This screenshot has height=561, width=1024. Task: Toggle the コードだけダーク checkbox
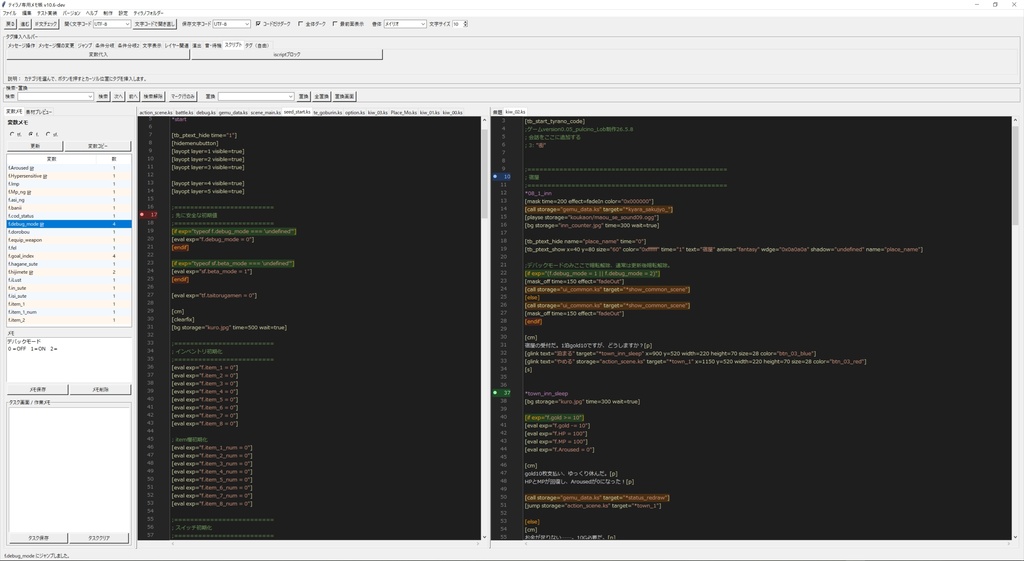pos(259,24)
